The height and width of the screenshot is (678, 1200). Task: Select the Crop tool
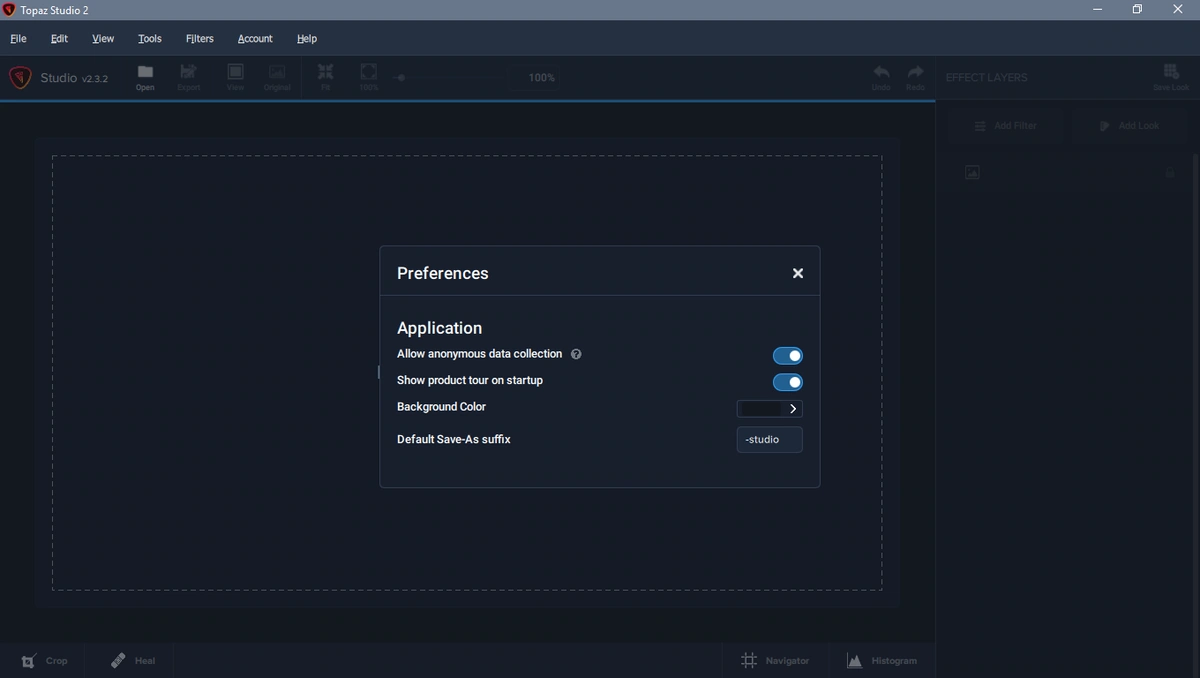(x=45, y=661)
